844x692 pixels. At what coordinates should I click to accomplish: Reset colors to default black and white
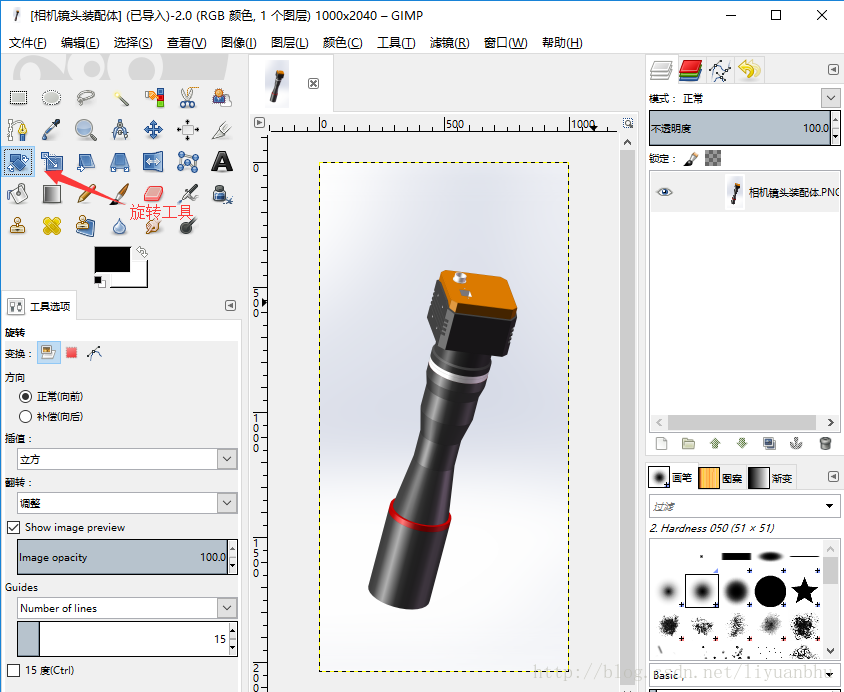click(x=100, y=281)
